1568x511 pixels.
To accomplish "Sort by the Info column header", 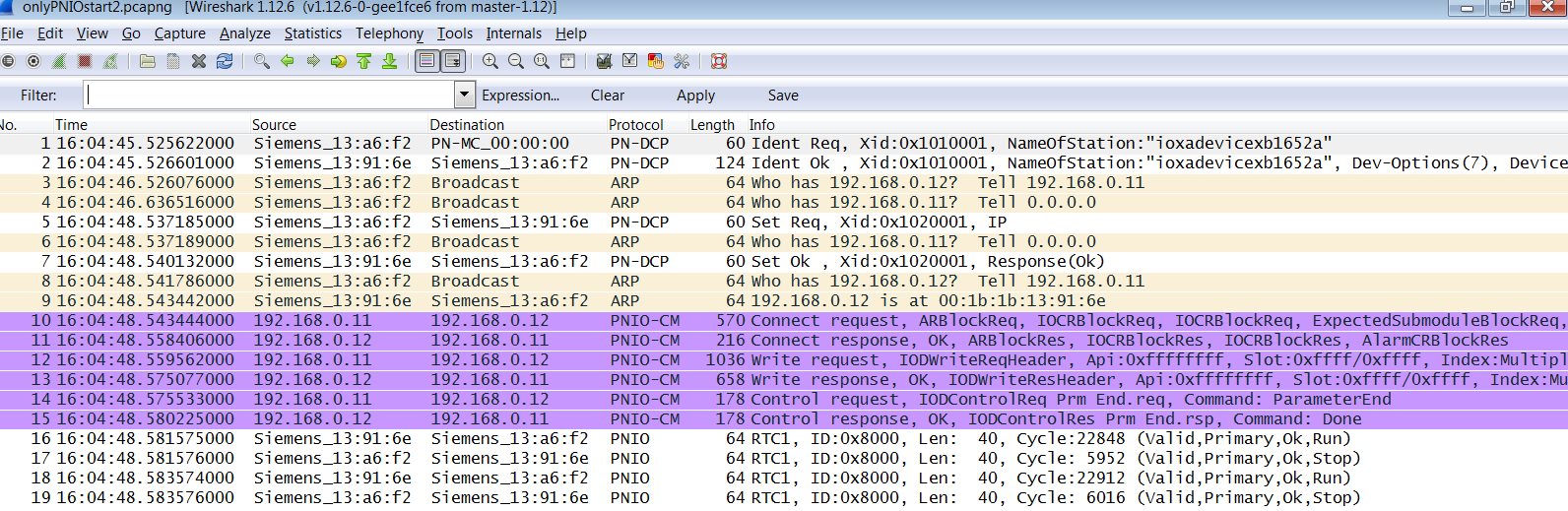I will pos(761,125).
